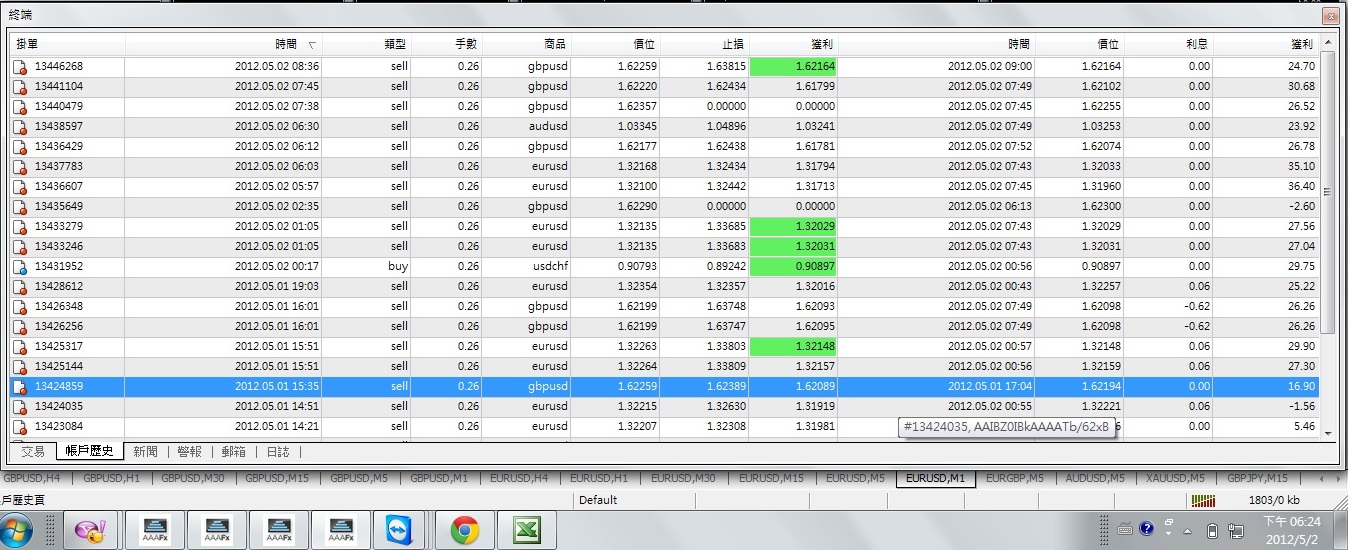
Task: Open the 新聞 tab
Action: (x=145, y=452)
